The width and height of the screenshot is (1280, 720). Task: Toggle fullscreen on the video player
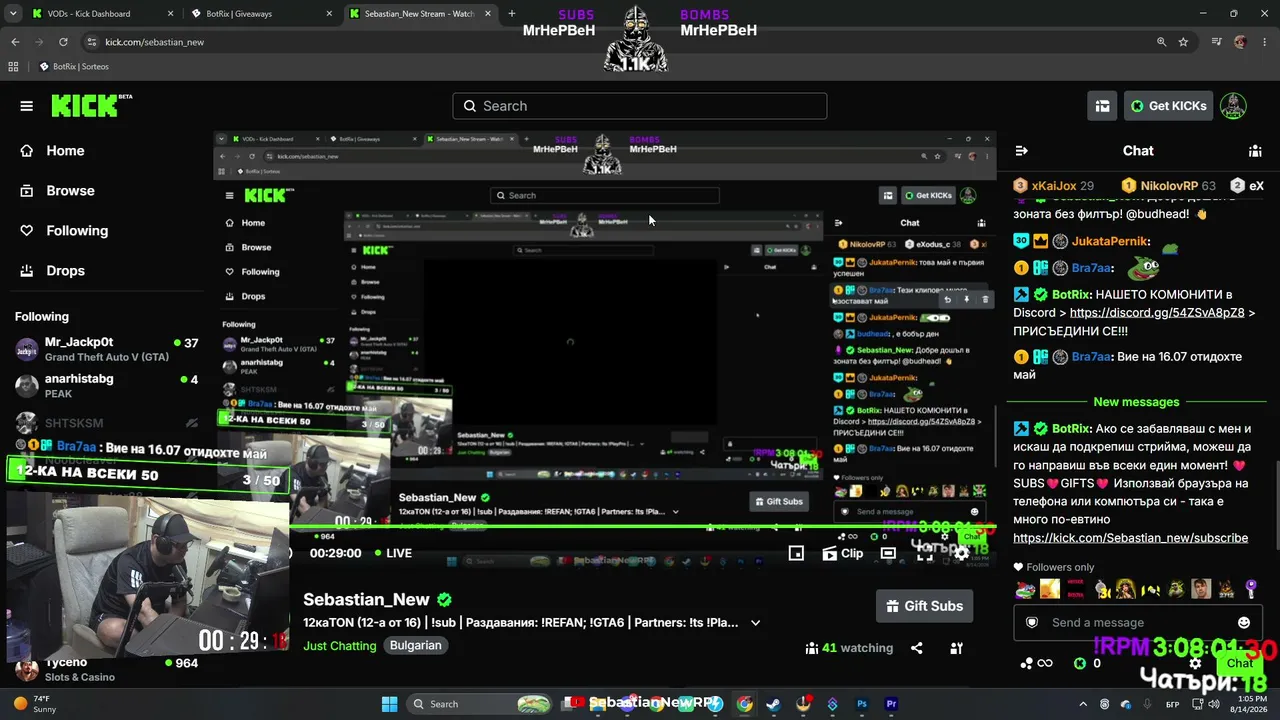(x=925, y=553)
